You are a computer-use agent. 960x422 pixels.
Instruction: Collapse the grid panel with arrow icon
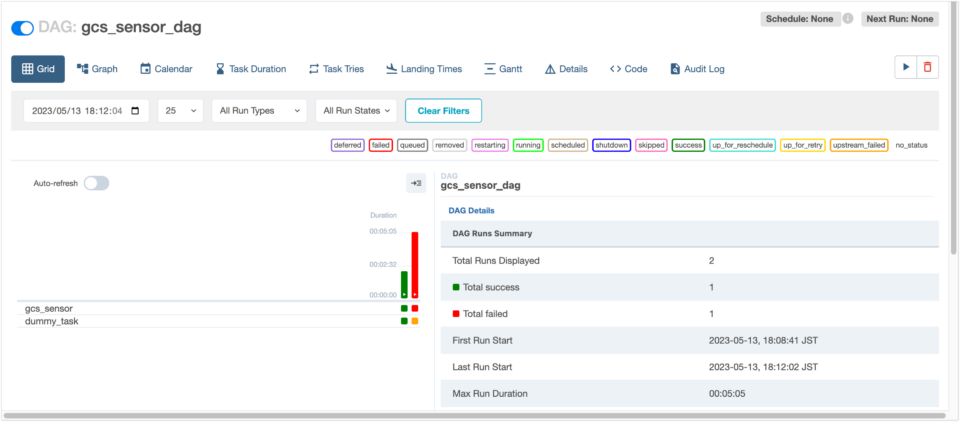pyautogui.click(x=416, y=183)
